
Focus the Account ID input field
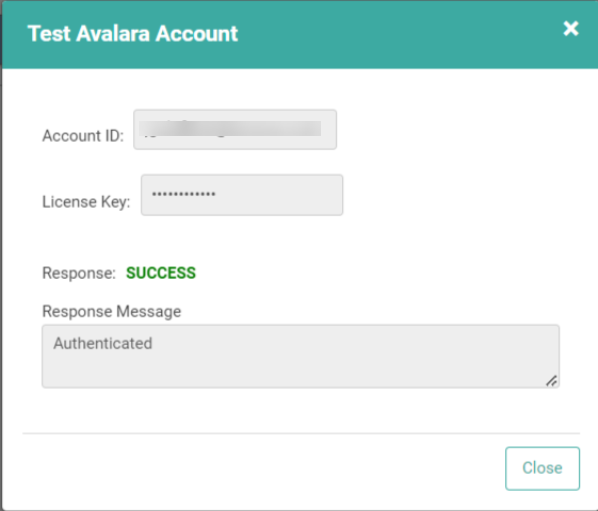click(235, 130)
